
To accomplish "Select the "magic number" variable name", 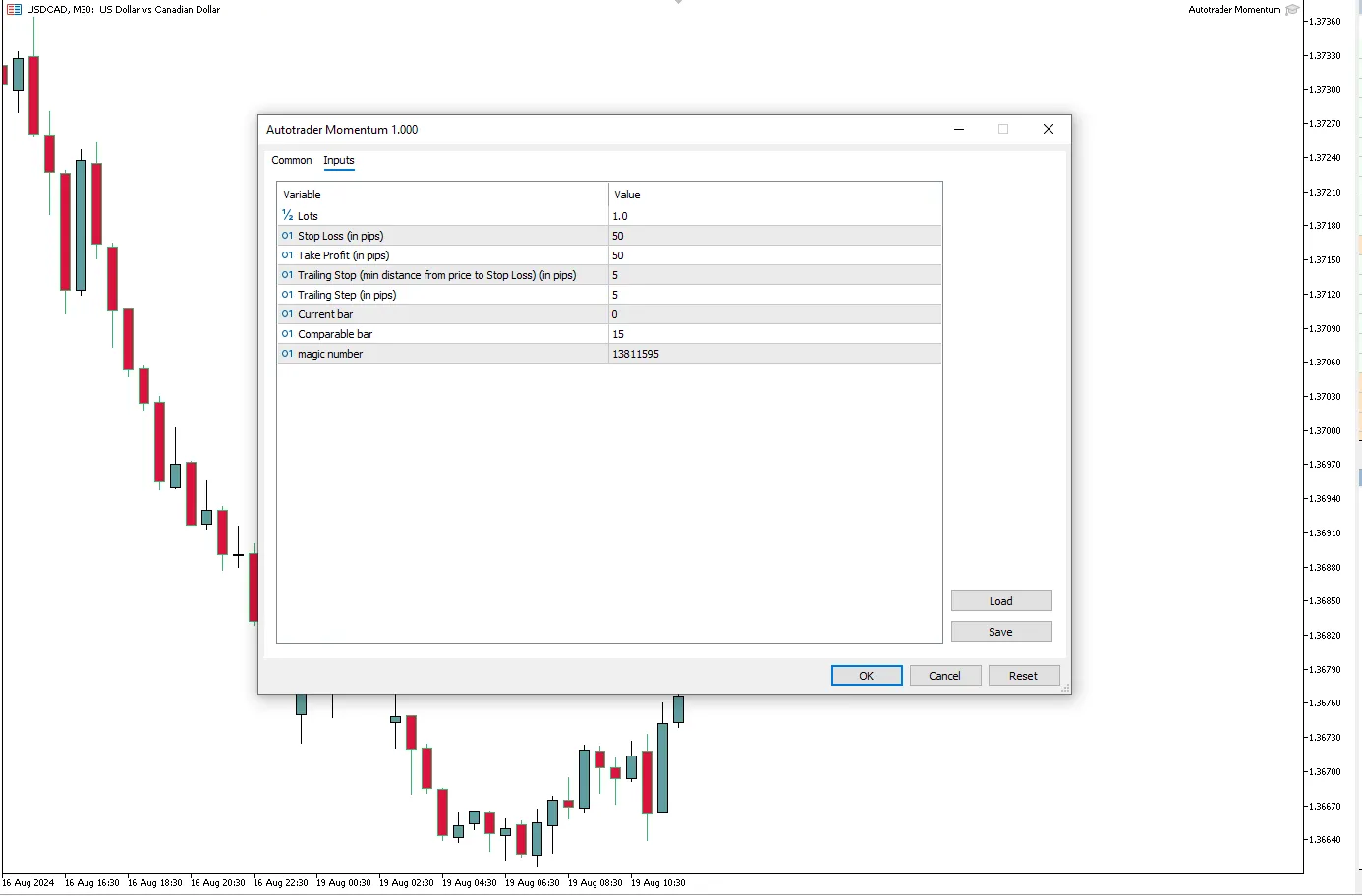I will coord(330,354).
